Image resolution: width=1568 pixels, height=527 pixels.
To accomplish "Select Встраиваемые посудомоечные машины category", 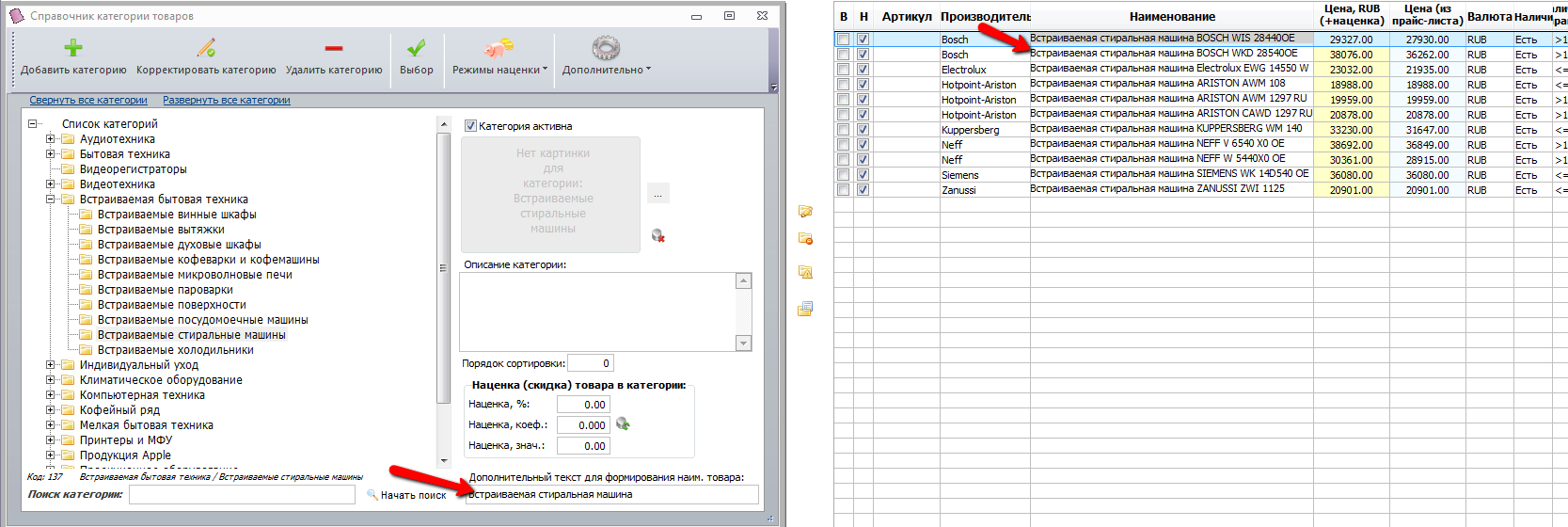I will [203, 320].
